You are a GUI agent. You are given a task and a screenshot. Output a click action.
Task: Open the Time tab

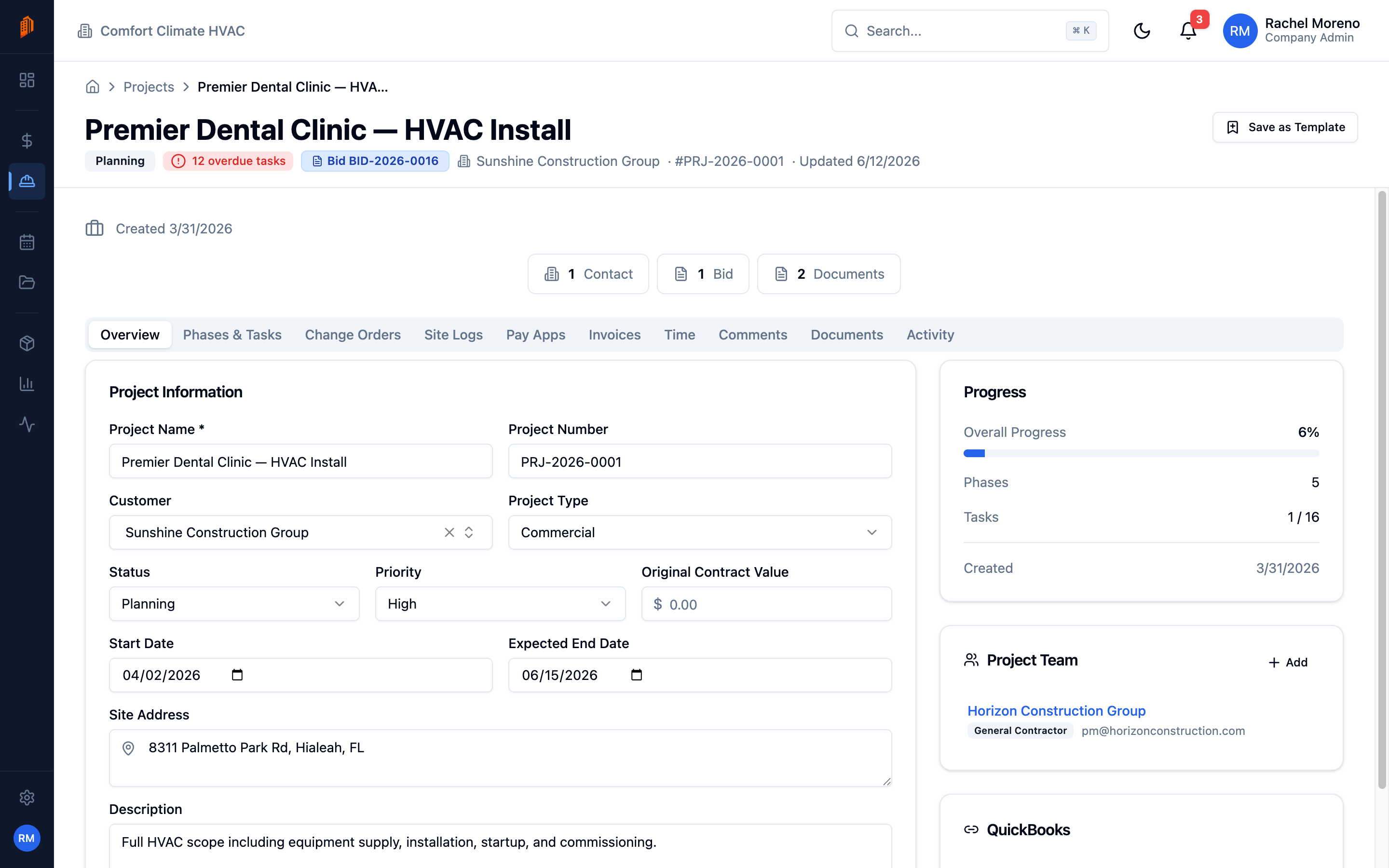[680, 335]
